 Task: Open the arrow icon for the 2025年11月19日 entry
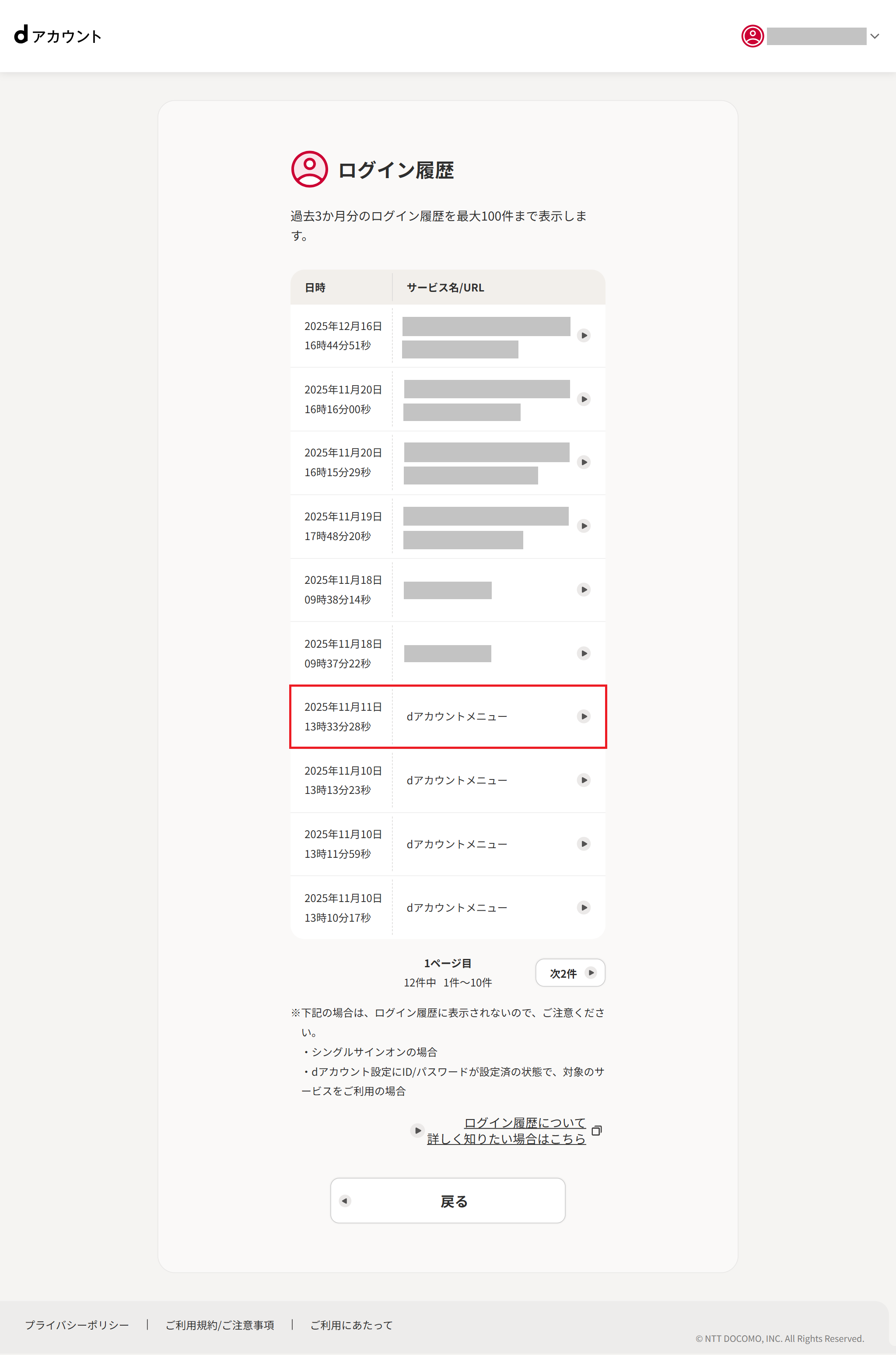tap(584, 526)
